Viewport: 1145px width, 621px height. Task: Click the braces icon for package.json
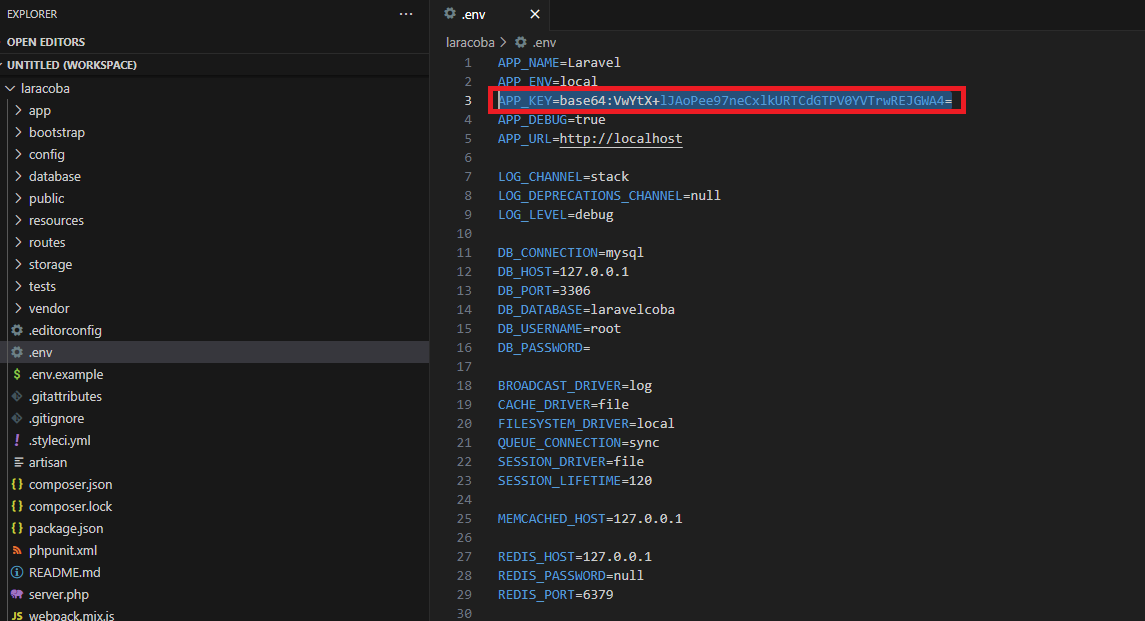click(18, 528)
